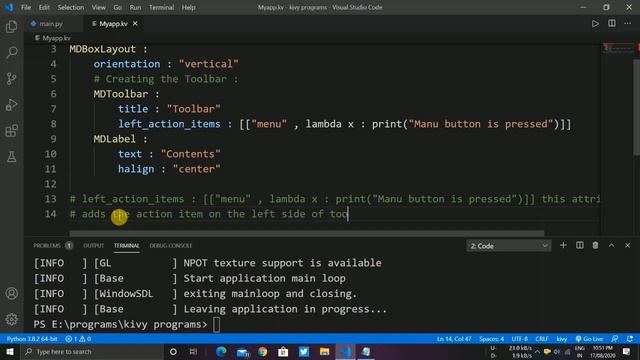This screenshot has width=640, height=360.
Task: Open the Run menu
Action: [x=135, y=7]
